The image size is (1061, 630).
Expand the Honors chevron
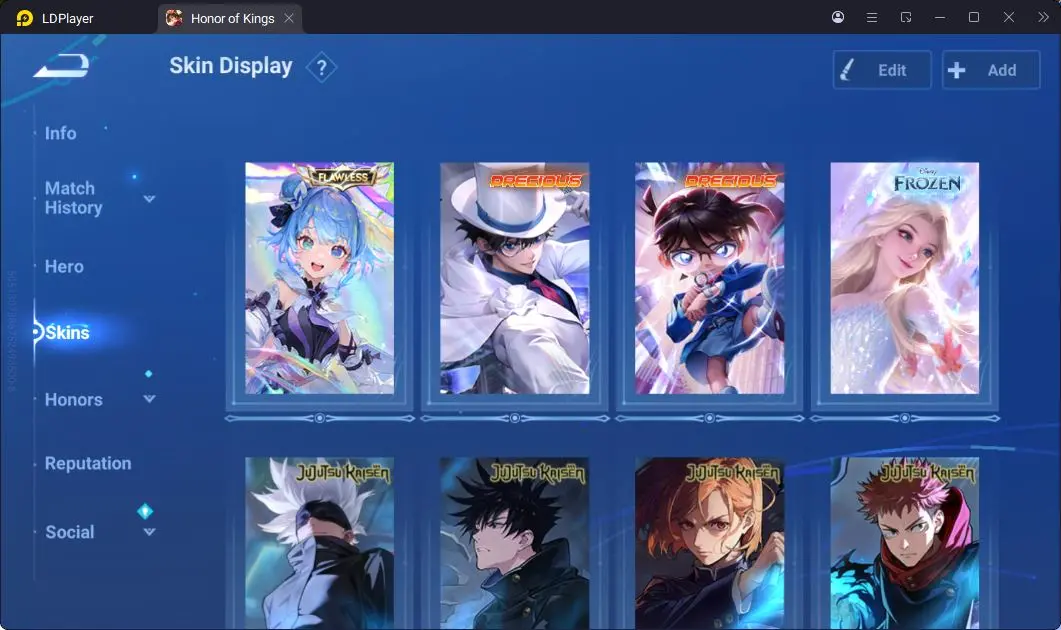point(150,399)
